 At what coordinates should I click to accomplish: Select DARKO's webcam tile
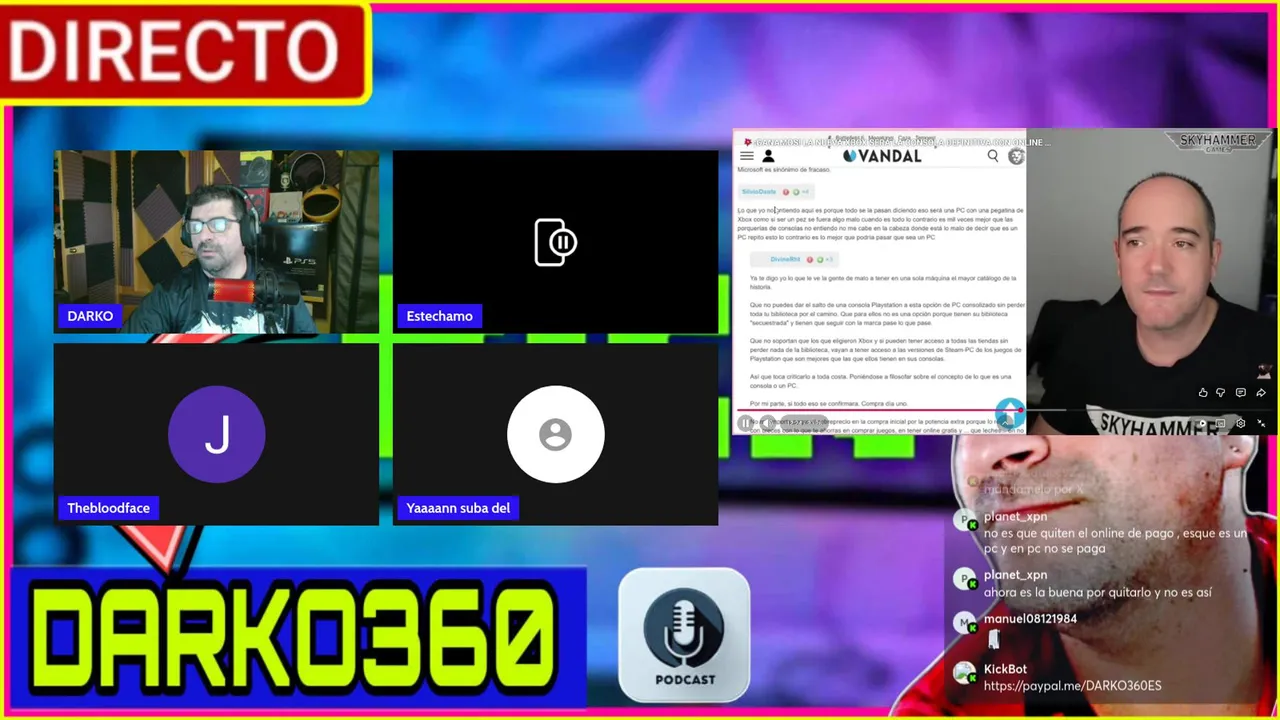click(216, 241)
